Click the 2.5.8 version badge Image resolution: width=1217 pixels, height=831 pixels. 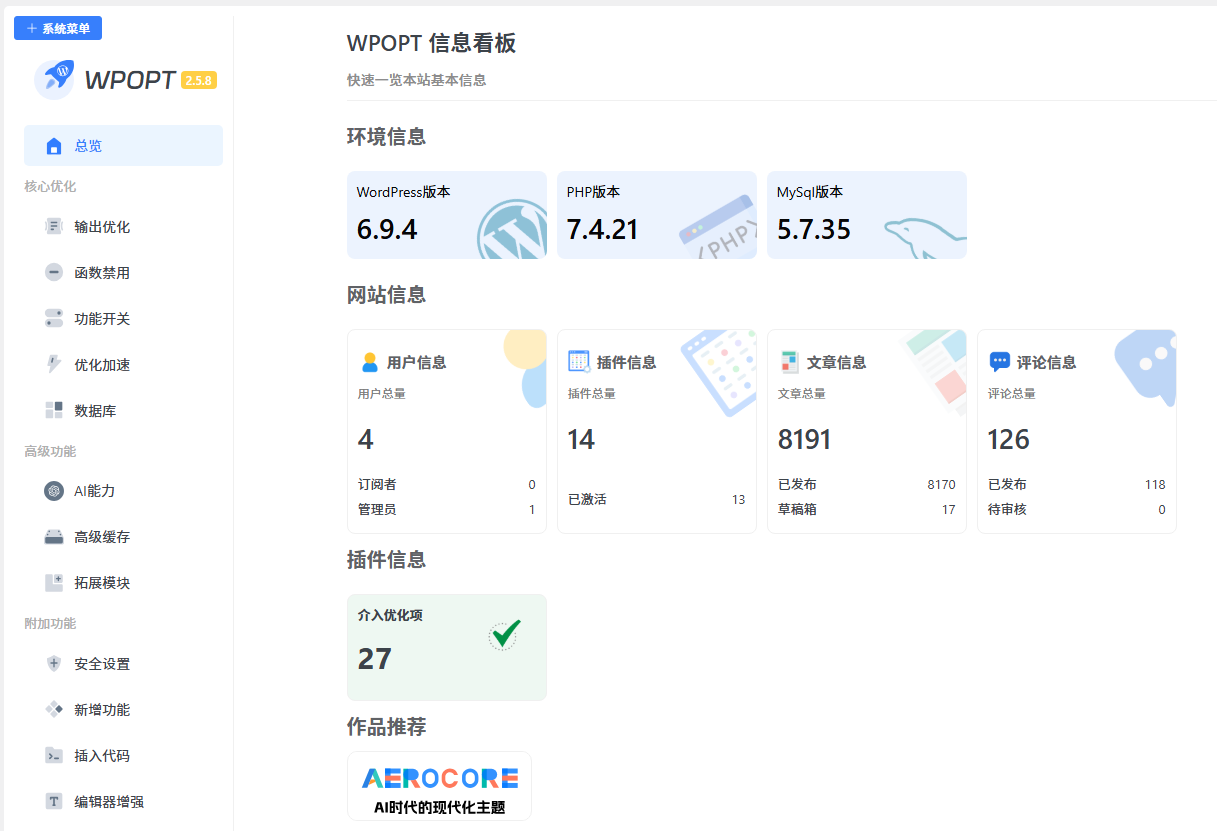(199, 80)
